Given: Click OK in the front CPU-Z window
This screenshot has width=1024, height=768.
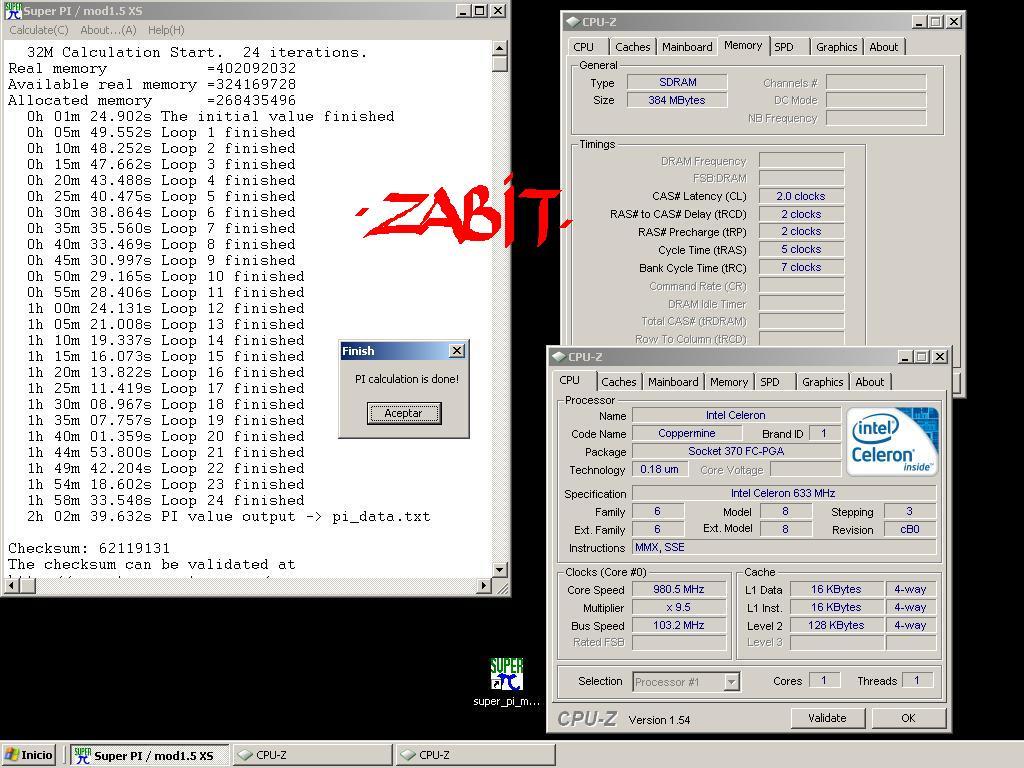Looking at the screenshot, I should (x=908, y=718).
